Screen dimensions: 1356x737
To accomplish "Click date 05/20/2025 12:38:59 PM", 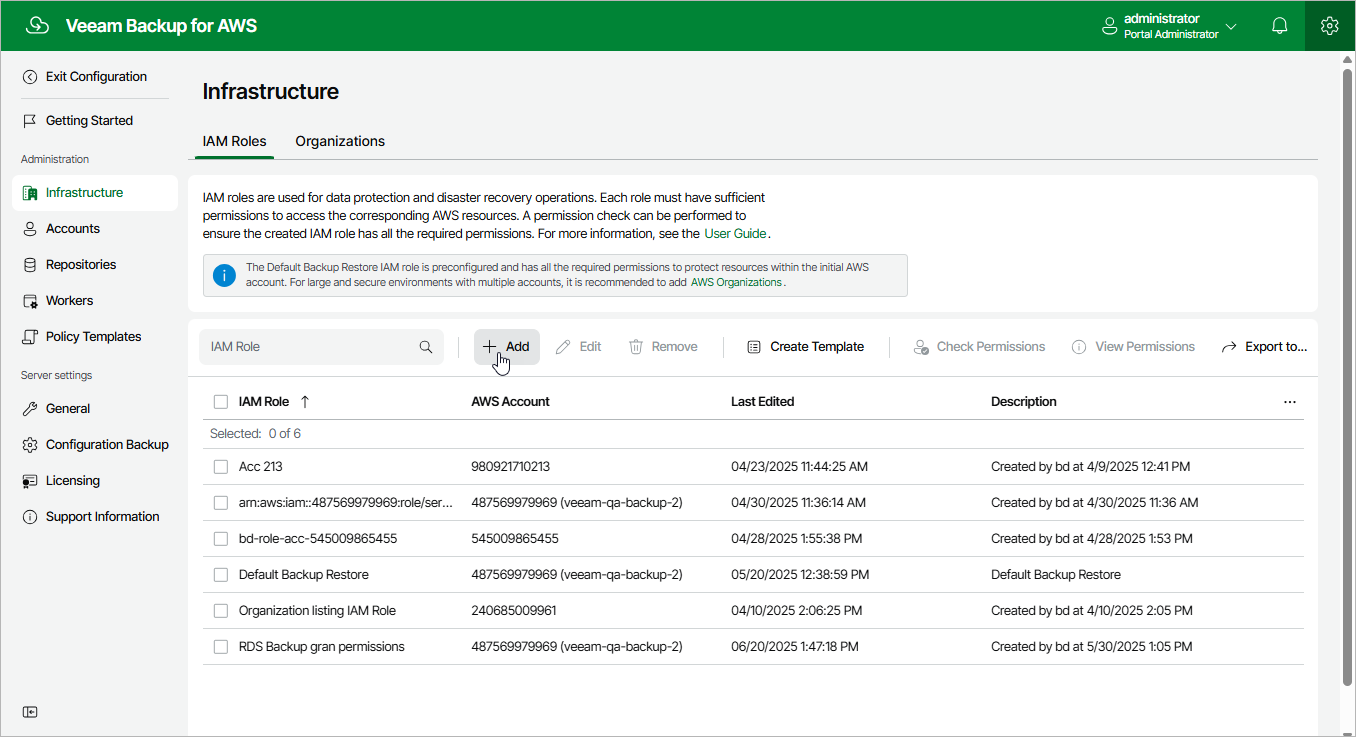I will point(800,575).
